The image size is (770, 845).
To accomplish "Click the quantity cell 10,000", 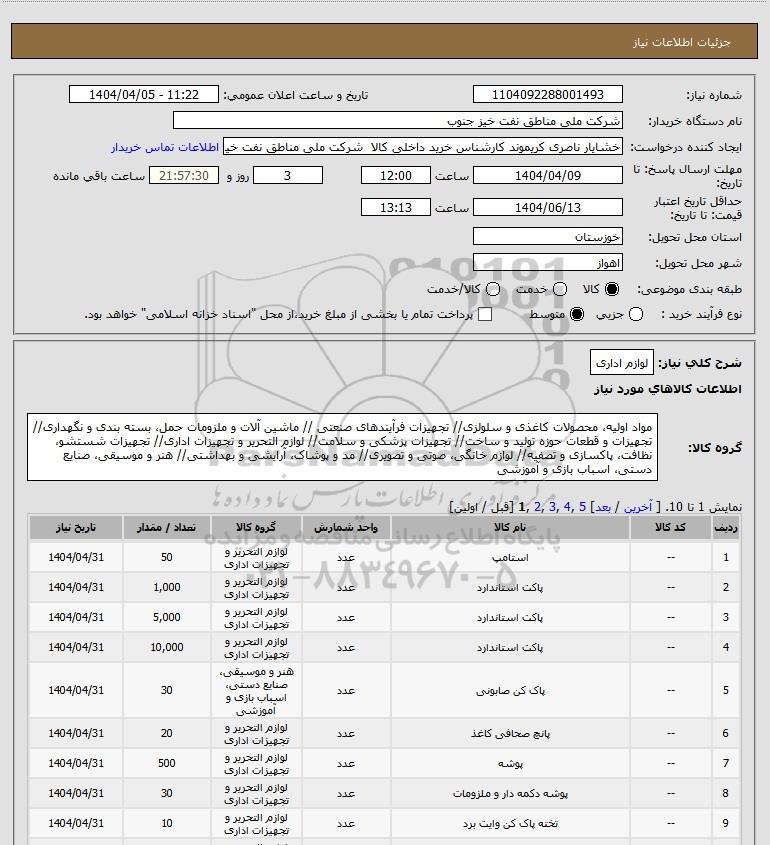I will point(167,647).
